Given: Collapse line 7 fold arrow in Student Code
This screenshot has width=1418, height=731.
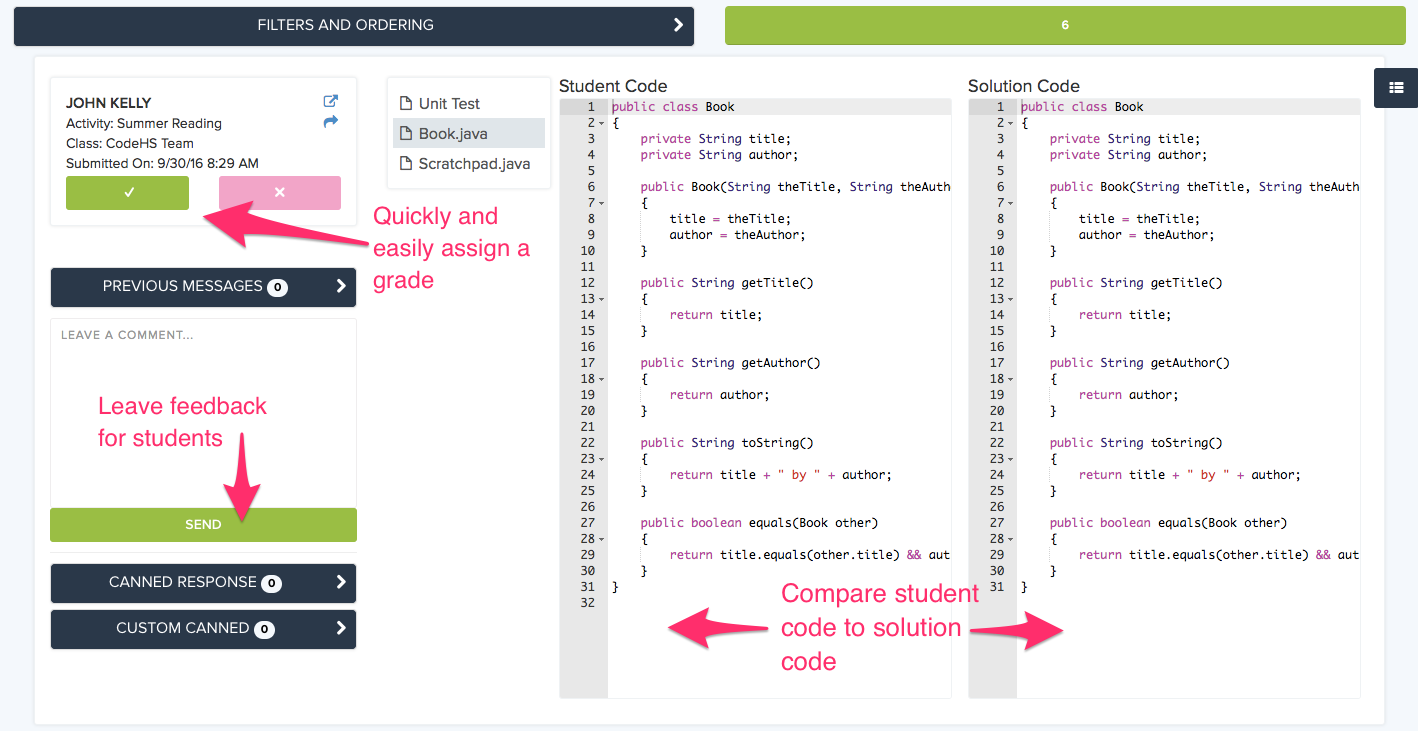Looking at the screenshot, I should pyautogui.click(x=602, y=203).
